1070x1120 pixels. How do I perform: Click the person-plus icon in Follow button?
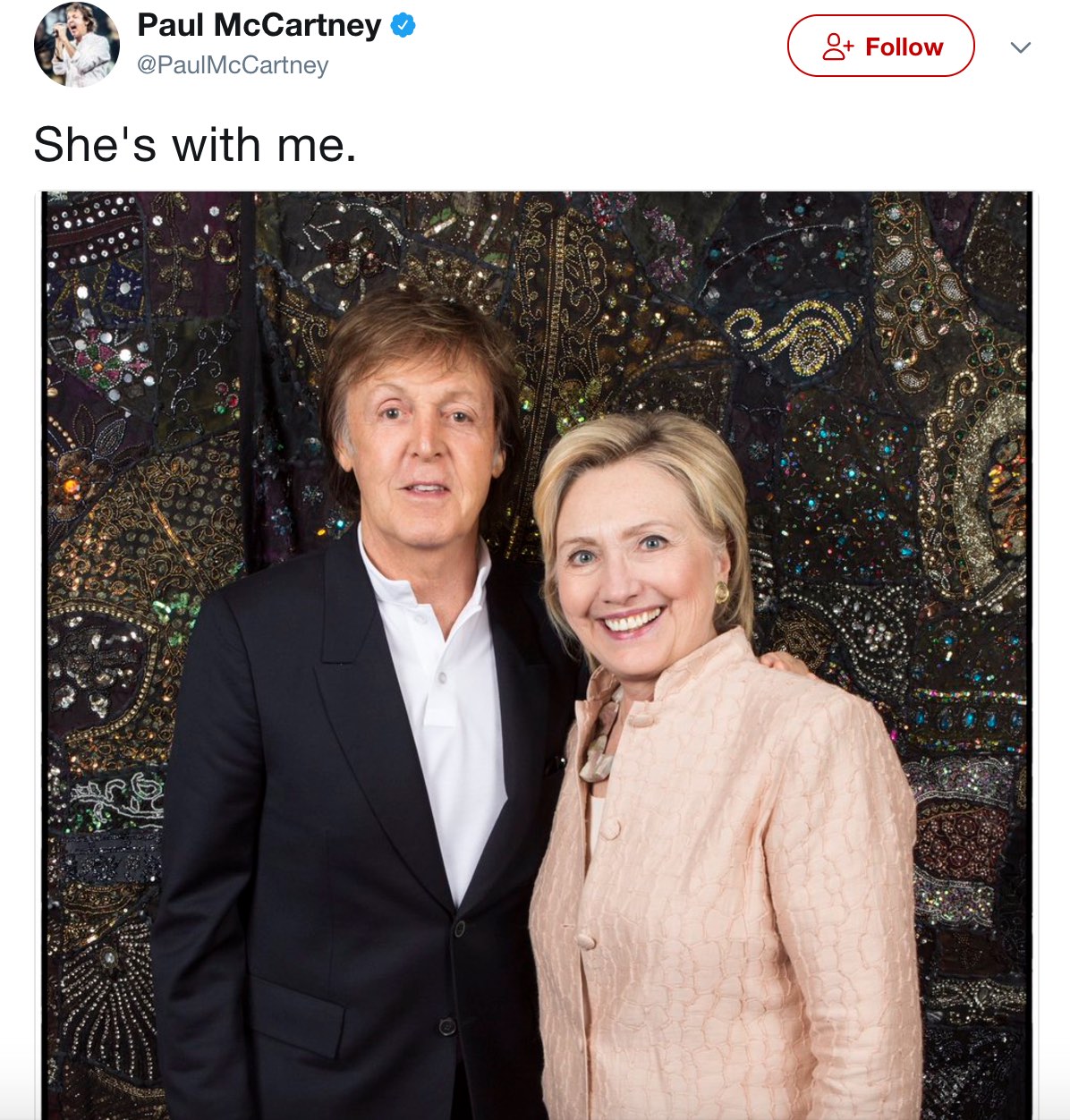(837, 47)
